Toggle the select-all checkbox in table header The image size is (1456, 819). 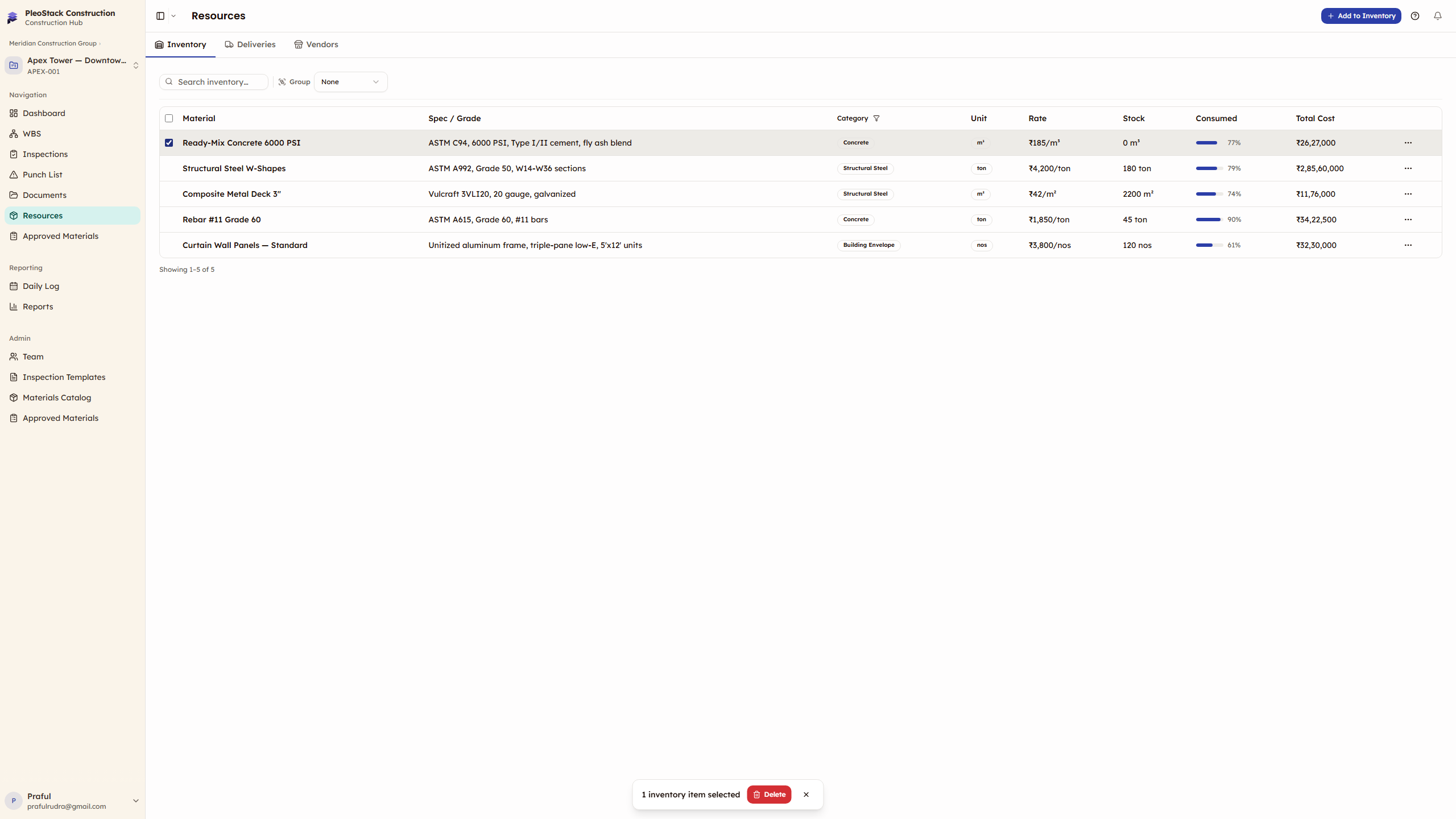coord(169,118)
